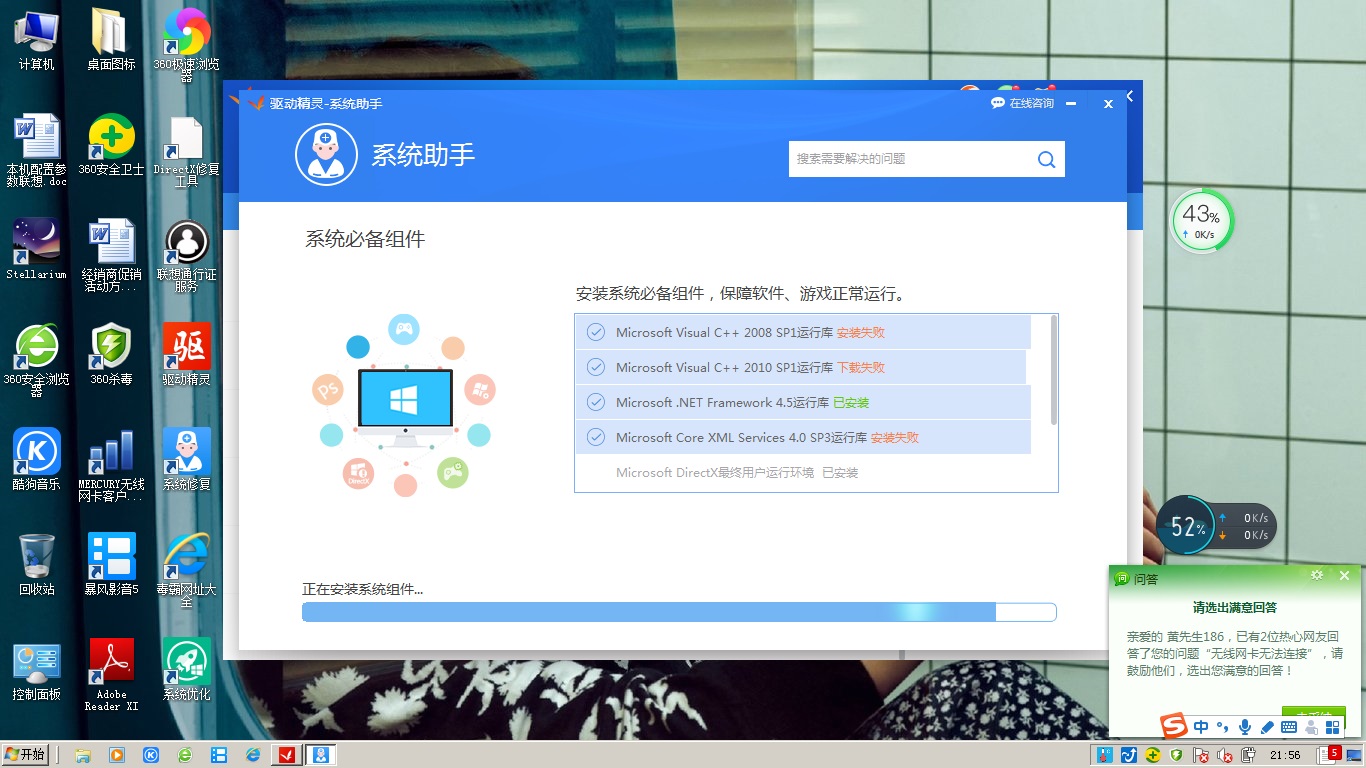The width and height of the screenshot is (1366, 768).
Task: Open the 系统修复 desktop shortcut
Action: click(187, 460)
